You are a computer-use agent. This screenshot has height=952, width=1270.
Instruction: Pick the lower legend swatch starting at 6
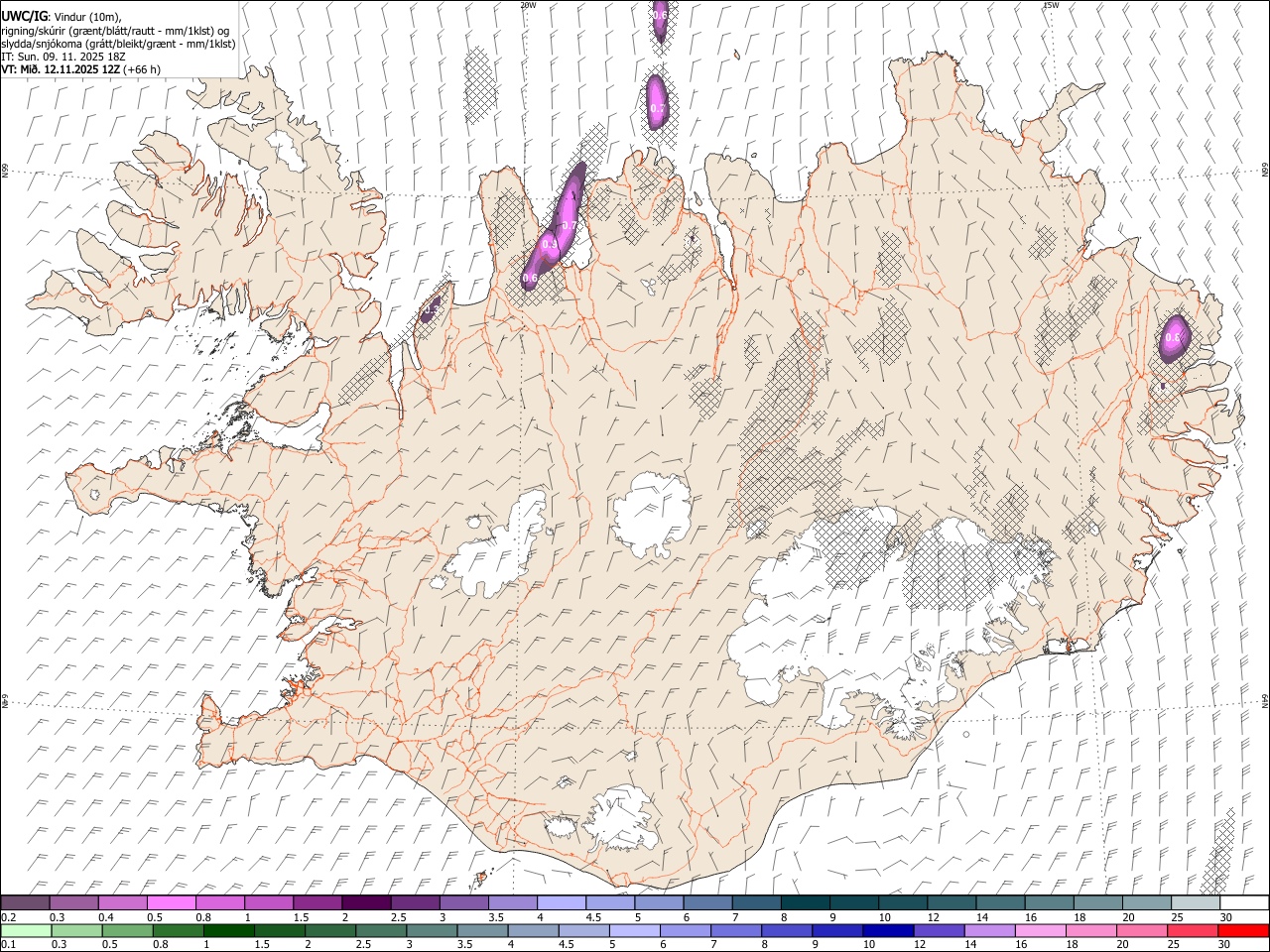tap(685, 931)
